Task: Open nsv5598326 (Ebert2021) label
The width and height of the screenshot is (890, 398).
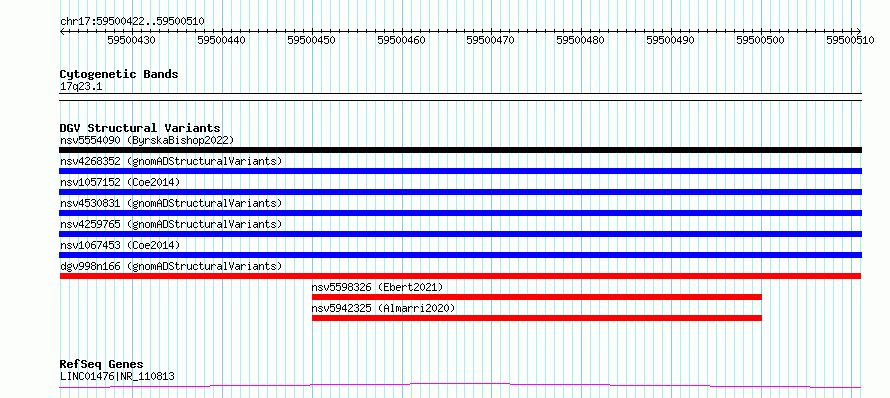Action: [377, 287]
